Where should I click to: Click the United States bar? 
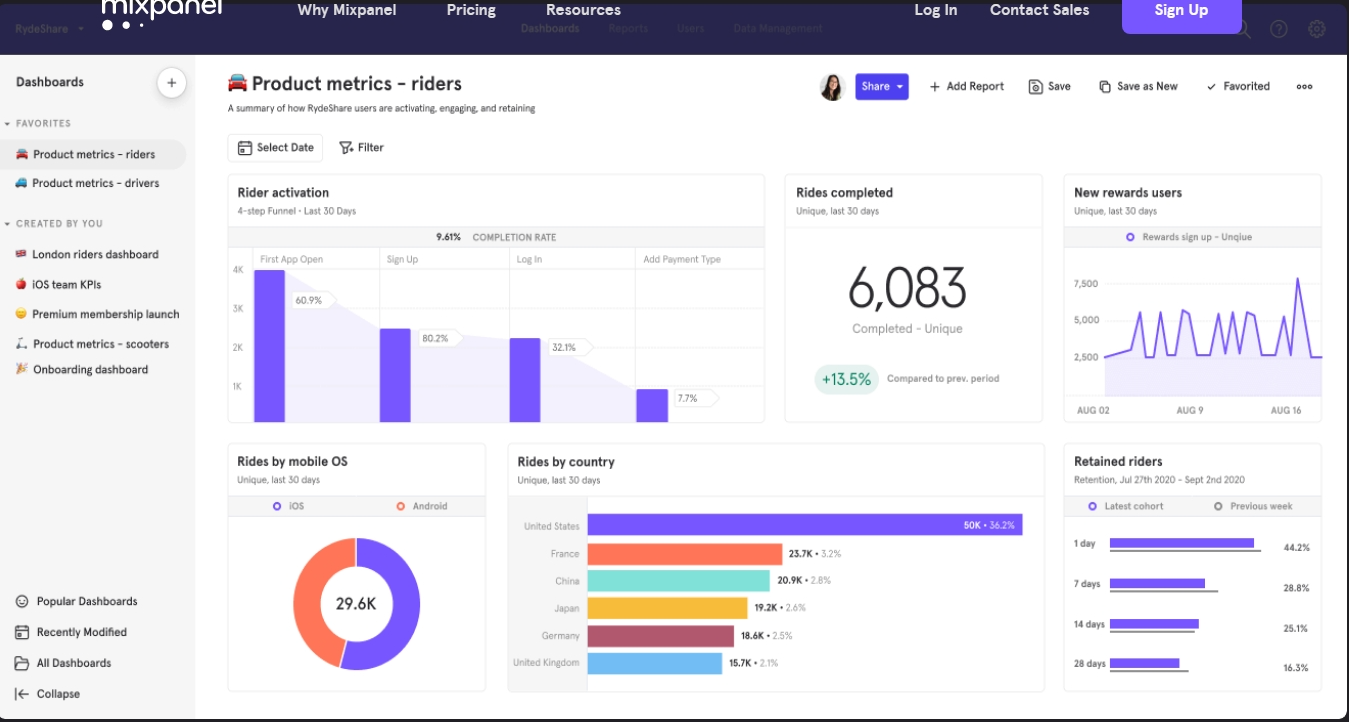tap(805, 525)
